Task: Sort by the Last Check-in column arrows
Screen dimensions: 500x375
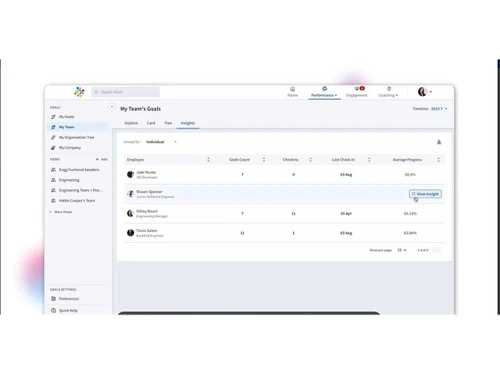Action: [x=369, y=160]
